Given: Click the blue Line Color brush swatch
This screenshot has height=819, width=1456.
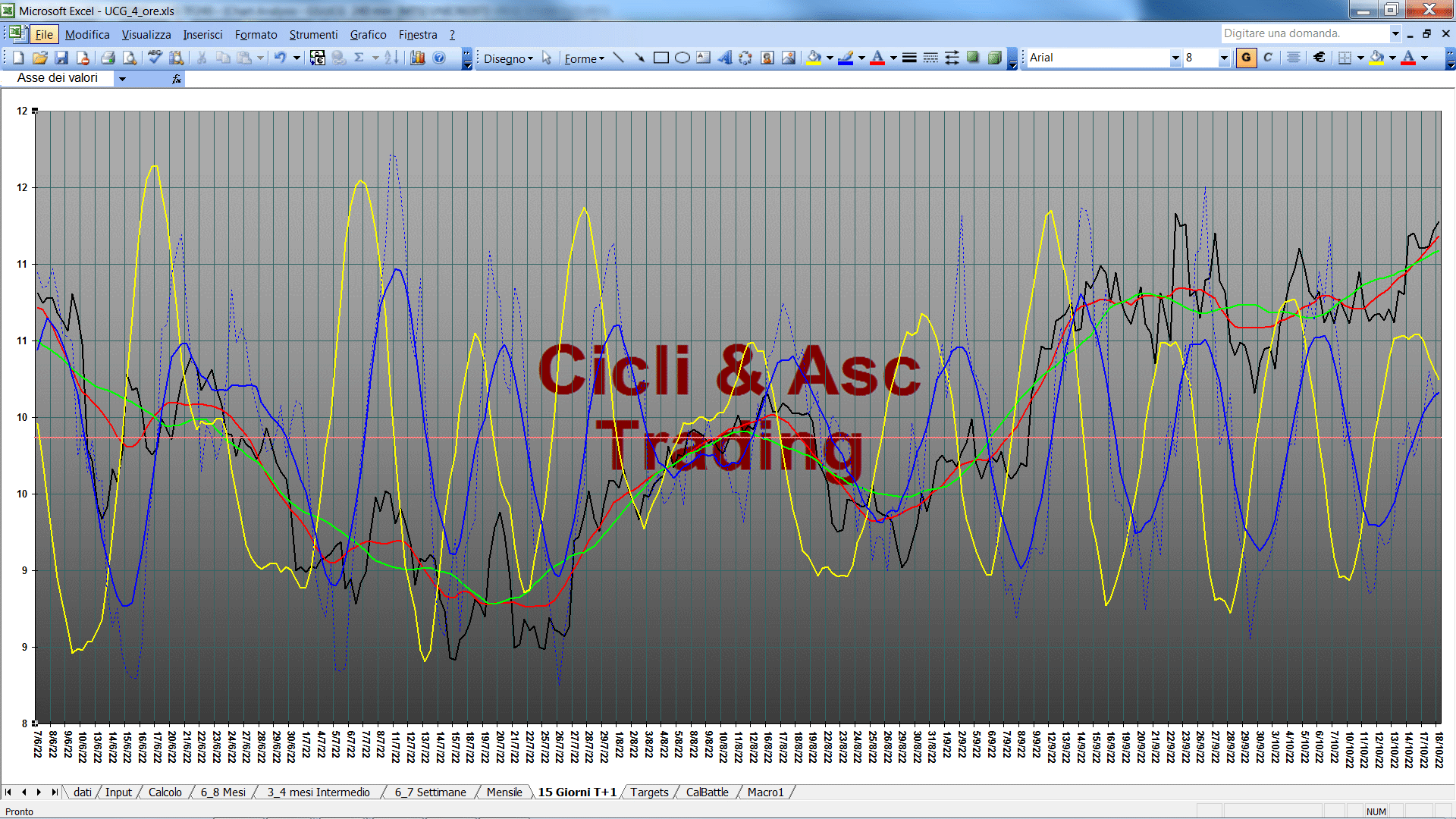Looking at the screenshot, I should pyautogui.click(x=846, y=58).
